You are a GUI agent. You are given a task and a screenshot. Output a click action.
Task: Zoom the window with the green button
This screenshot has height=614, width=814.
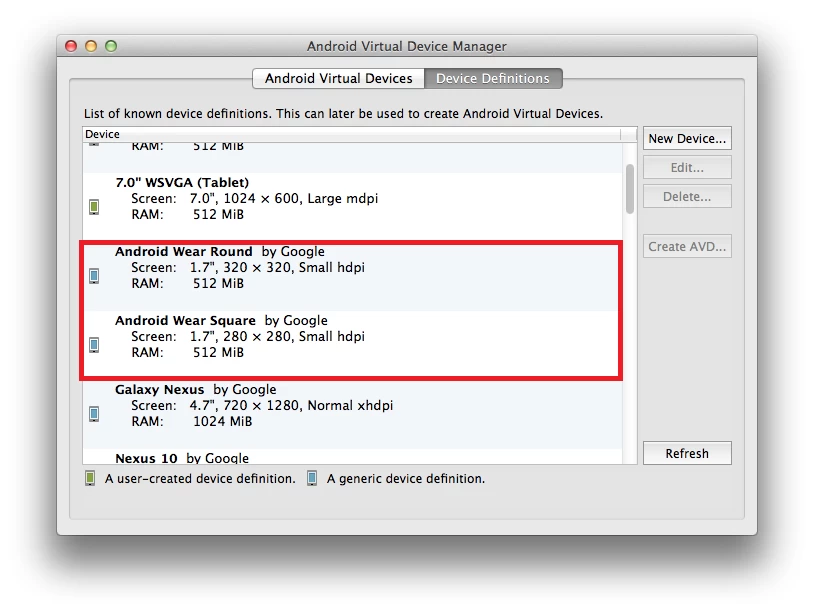[111, 46]
